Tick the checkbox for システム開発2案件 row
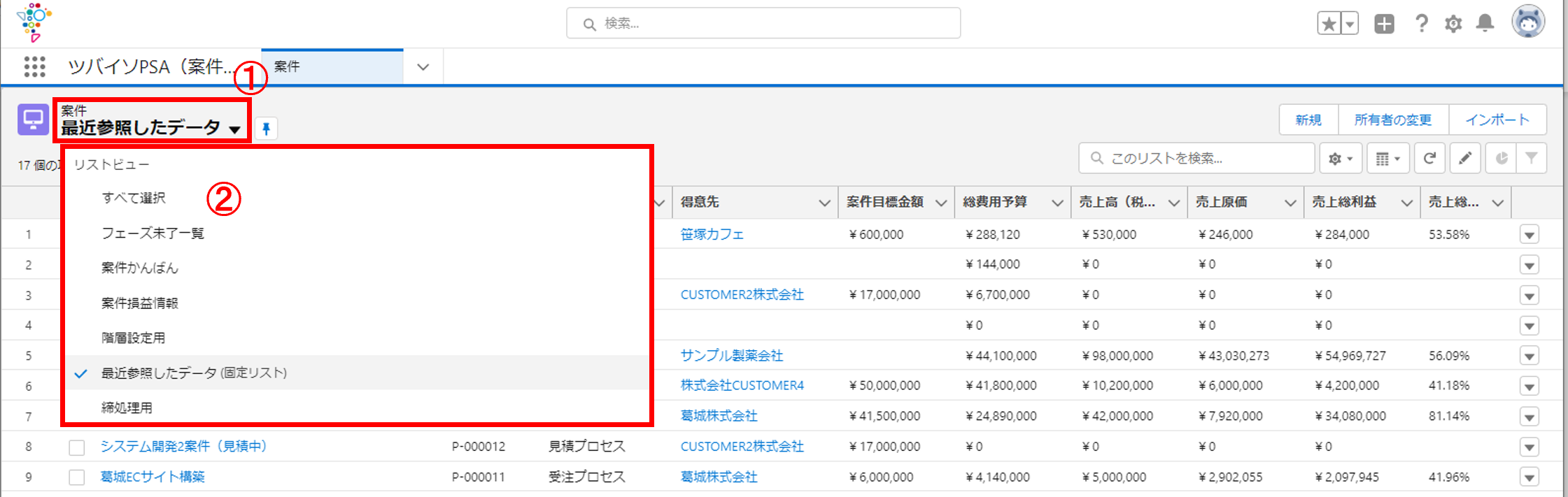Screen dimensions: 1568x497 77,447
